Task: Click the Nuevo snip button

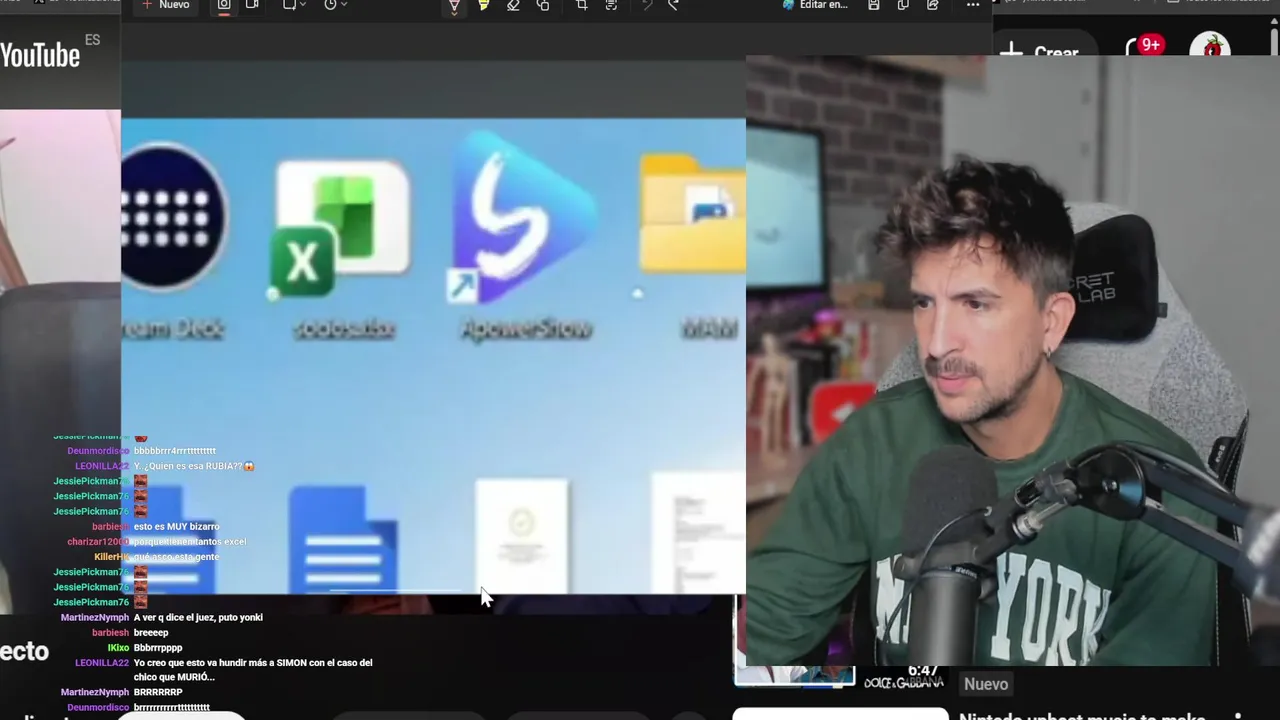Action: [166, 5]
